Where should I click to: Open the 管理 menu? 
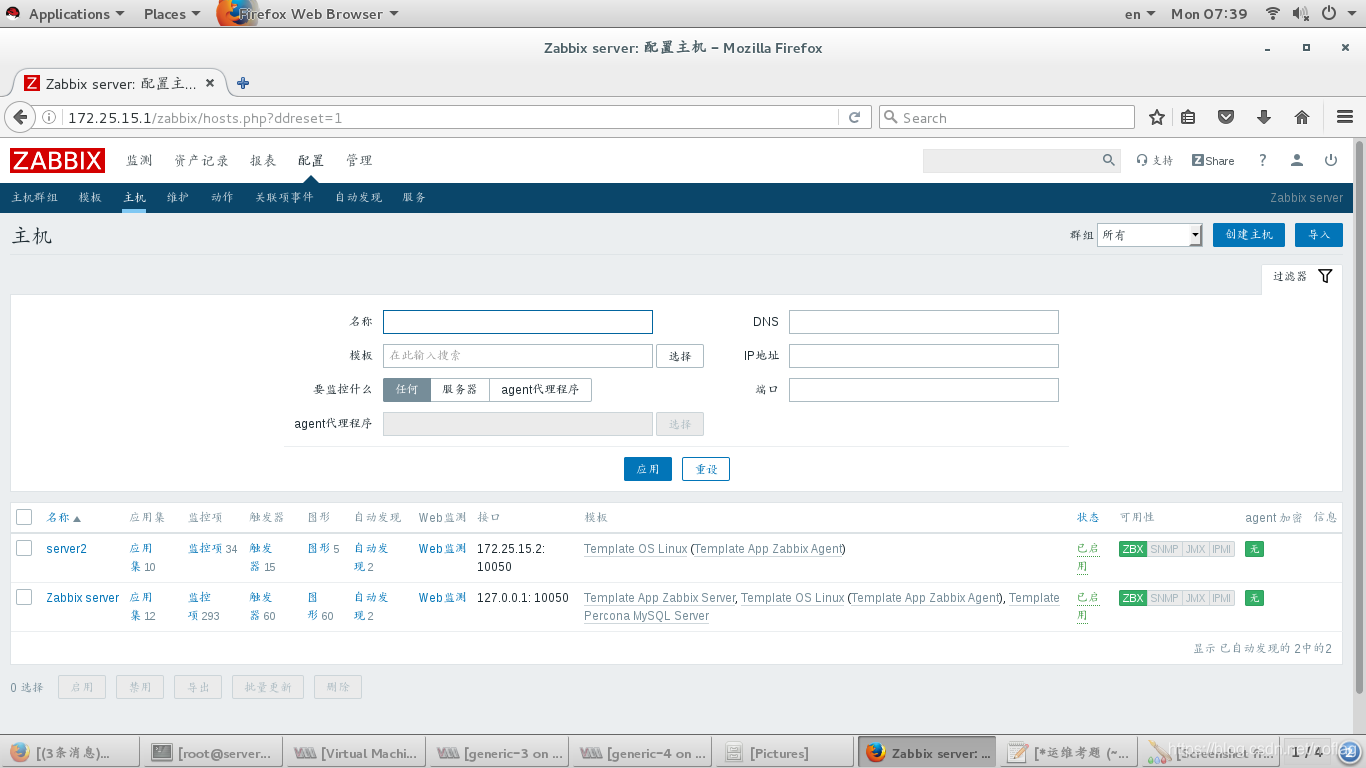(x=359, y=160)
